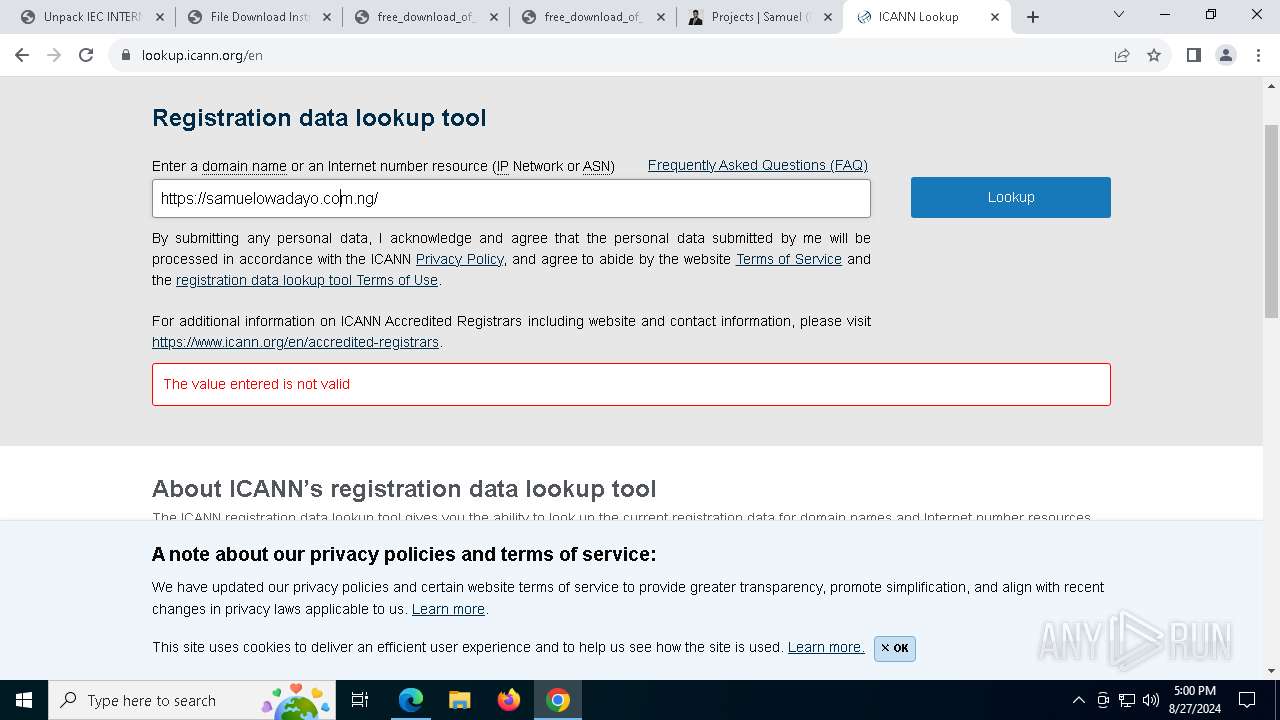Bookmark this tab with star
Screen dimensions: 1280x720
(x=1154, y=56)
